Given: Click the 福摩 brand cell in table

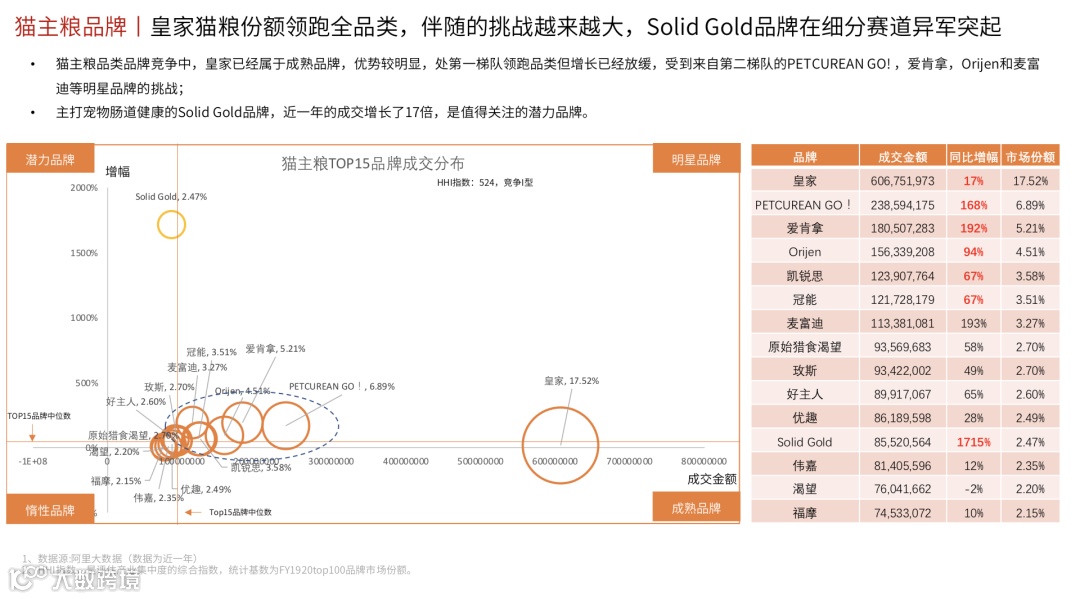Looking at the screenshot, I should pyautogui.click(x=804, y=513).
